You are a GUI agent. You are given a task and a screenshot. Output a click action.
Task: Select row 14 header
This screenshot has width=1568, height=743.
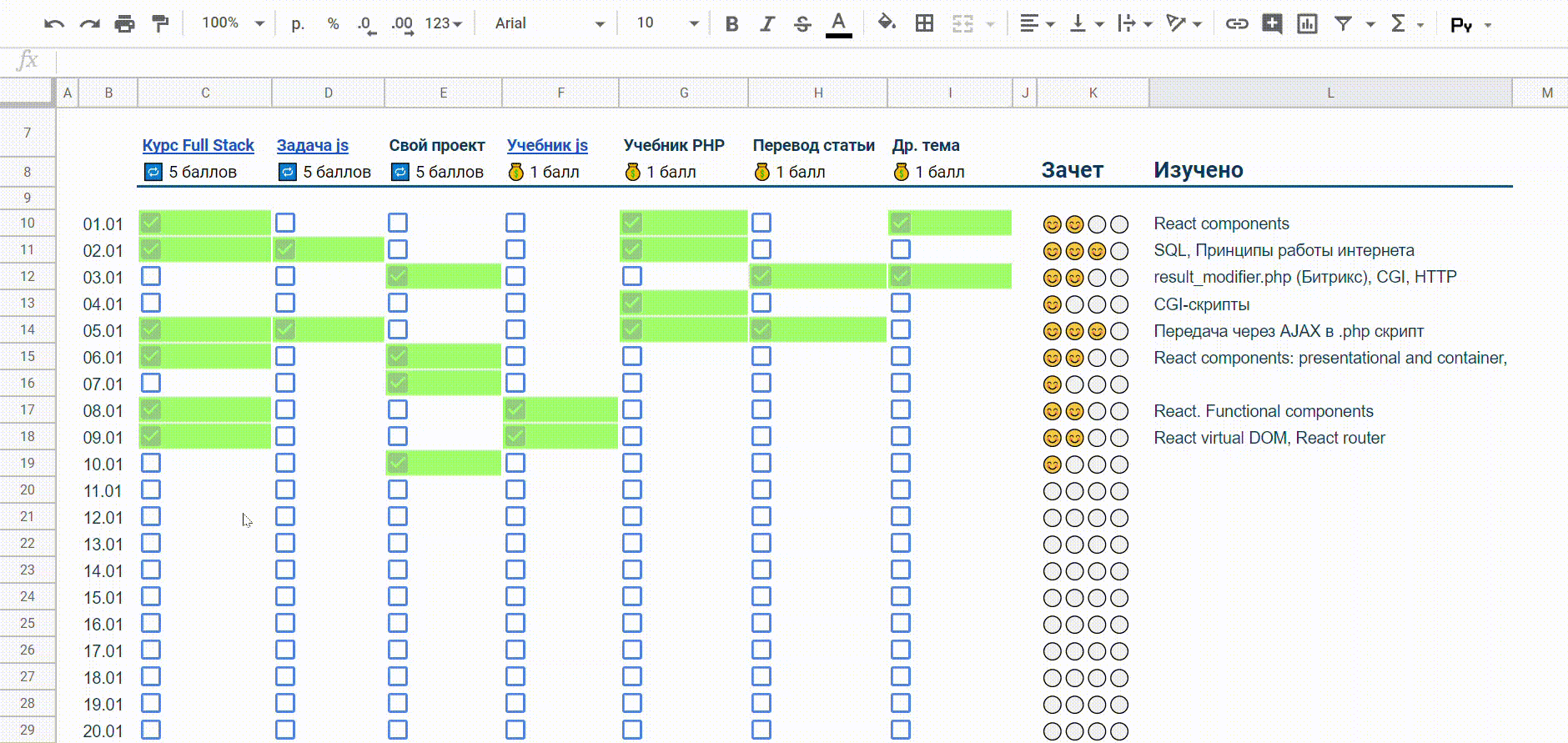point(28,329)
